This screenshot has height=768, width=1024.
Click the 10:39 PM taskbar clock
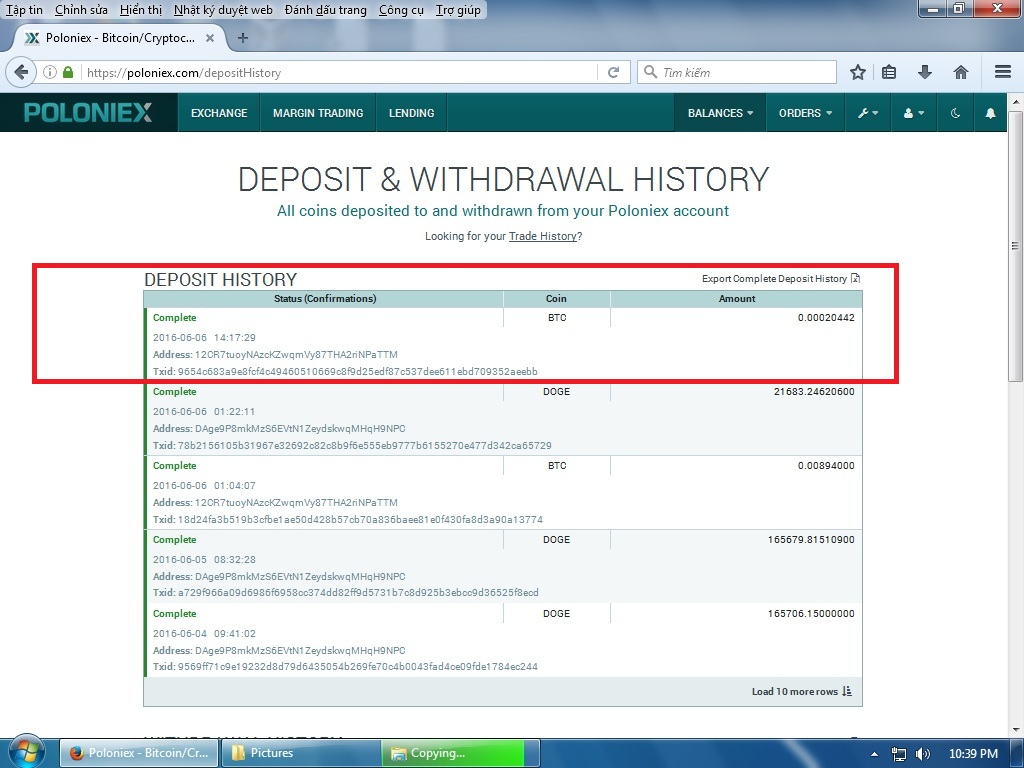point(973,754)
